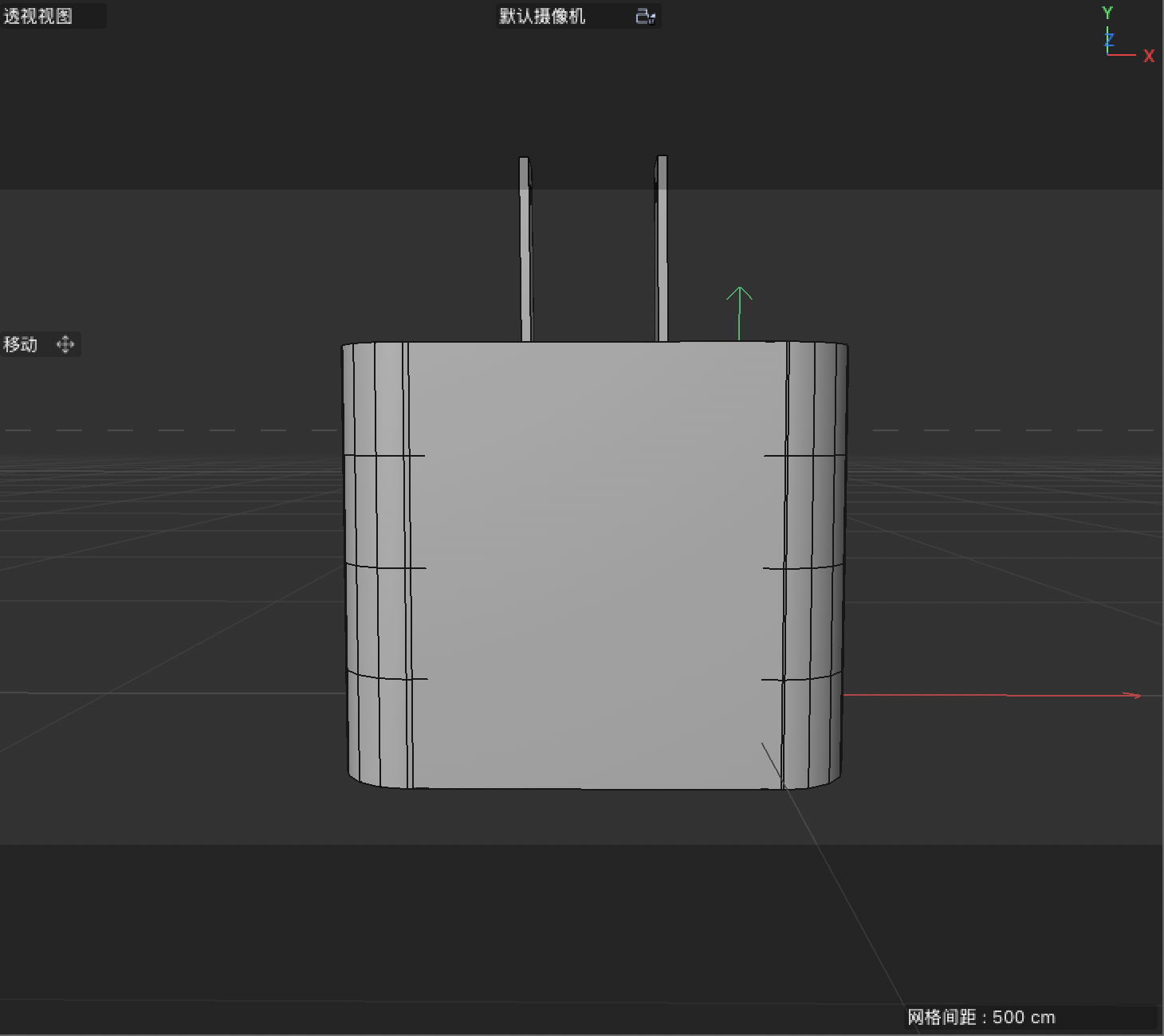The width and height of the screenshot is (1164, 1036).
Task: Toggle the camera switch control near 默认摄像机
Action: pyautogui.click(x=644, y=16)
